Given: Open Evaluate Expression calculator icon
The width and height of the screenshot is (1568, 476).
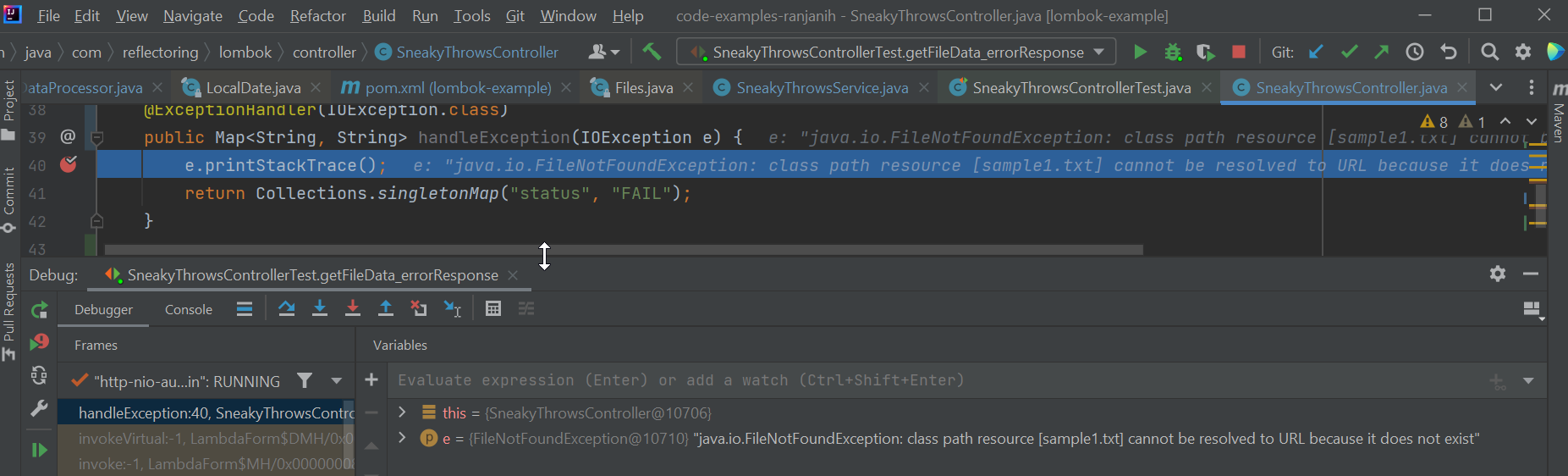Looking at the screenshot, I should (493, 309).
